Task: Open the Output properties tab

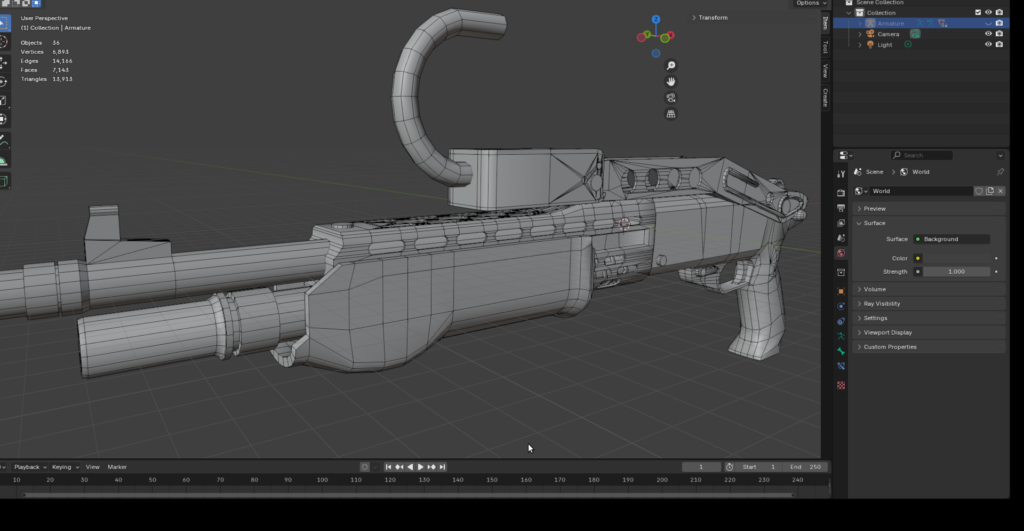Action: click(841, 208)
